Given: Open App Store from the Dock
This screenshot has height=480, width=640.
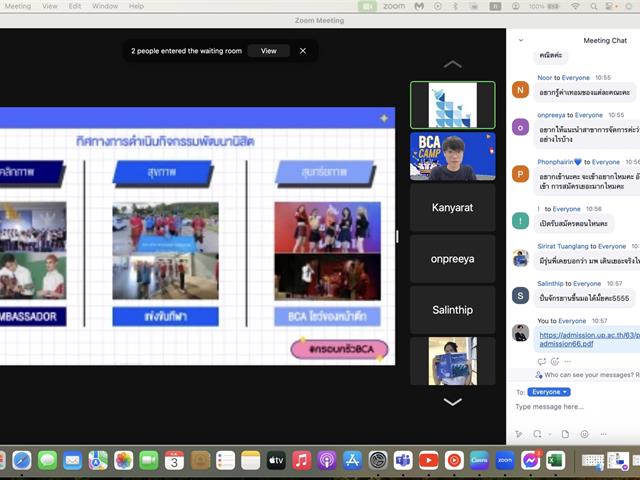Looking at the screenshot, I should 353,461.
